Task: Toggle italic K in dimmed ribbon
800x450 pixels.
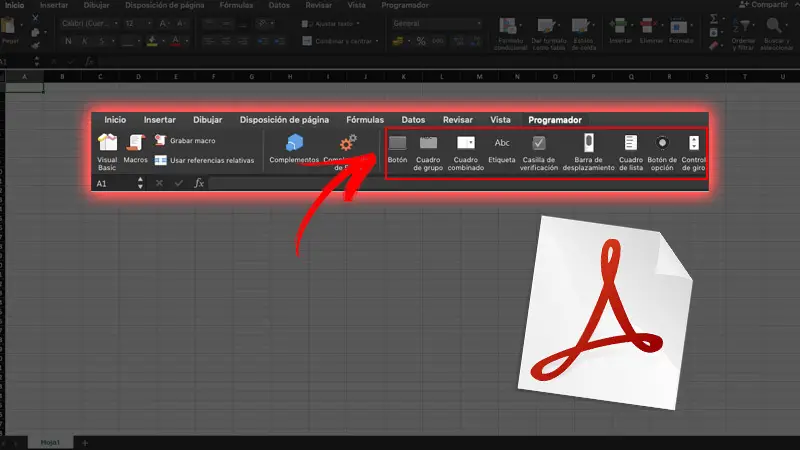Action: (x=85, y=41)
